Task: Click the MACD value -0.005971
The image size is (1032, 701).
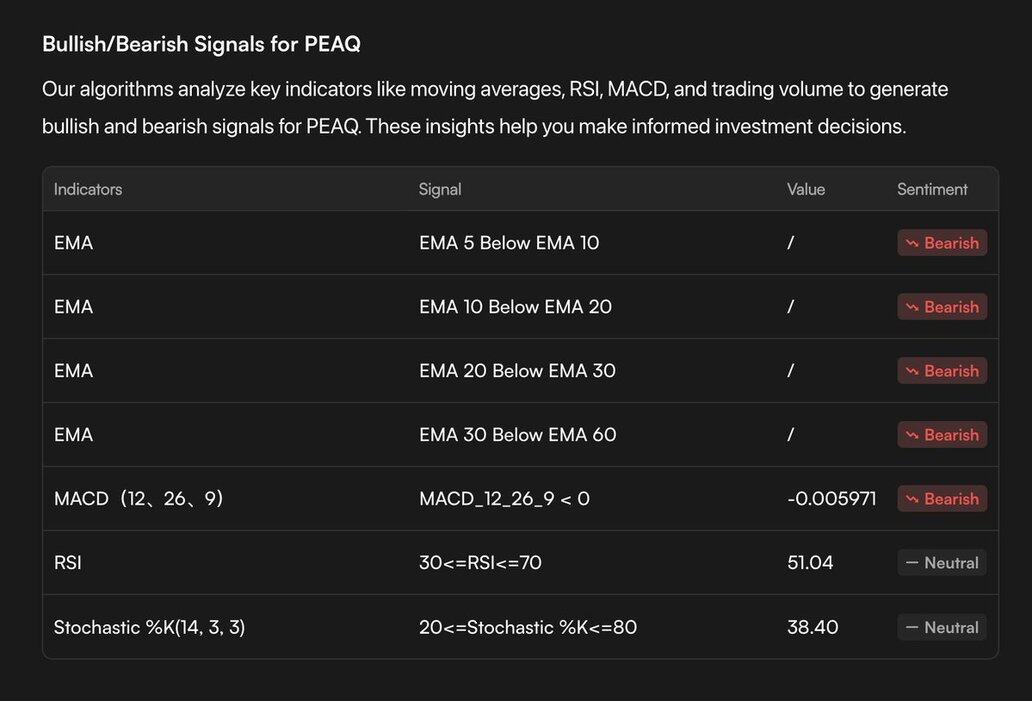Action: [x=831, y=499]
